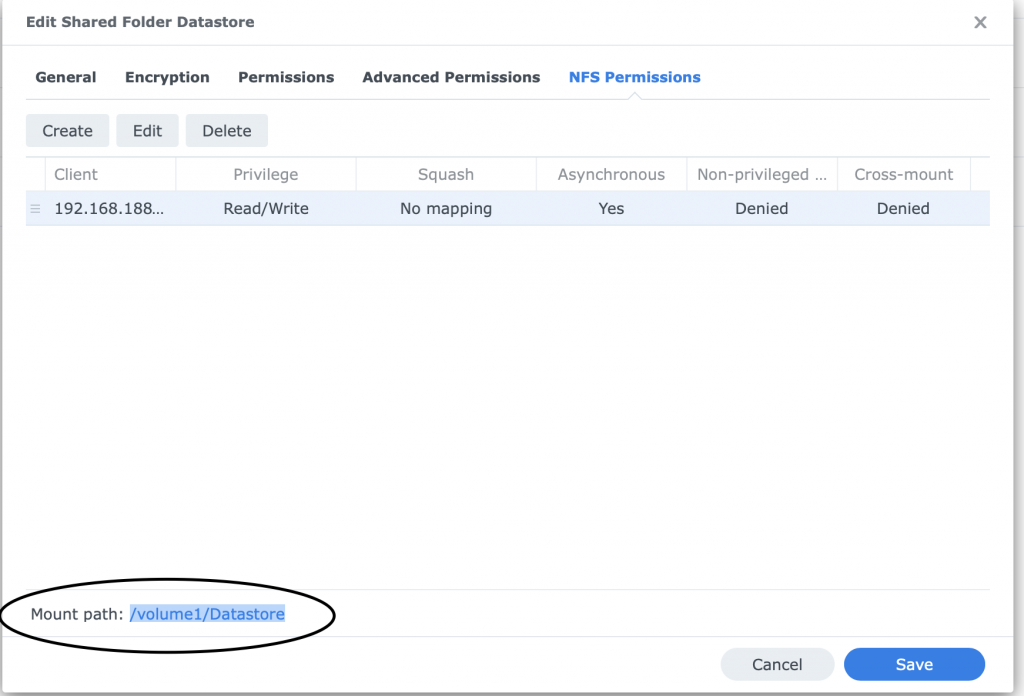
Task: Click the Privilege column header
Action: [265, 174]
